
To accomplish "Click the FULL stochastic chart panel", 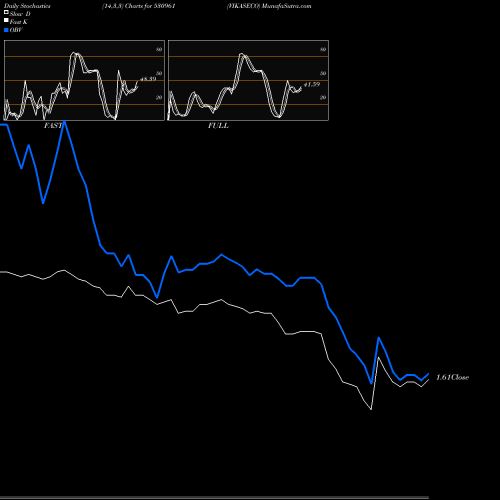I will coord(248,80).
